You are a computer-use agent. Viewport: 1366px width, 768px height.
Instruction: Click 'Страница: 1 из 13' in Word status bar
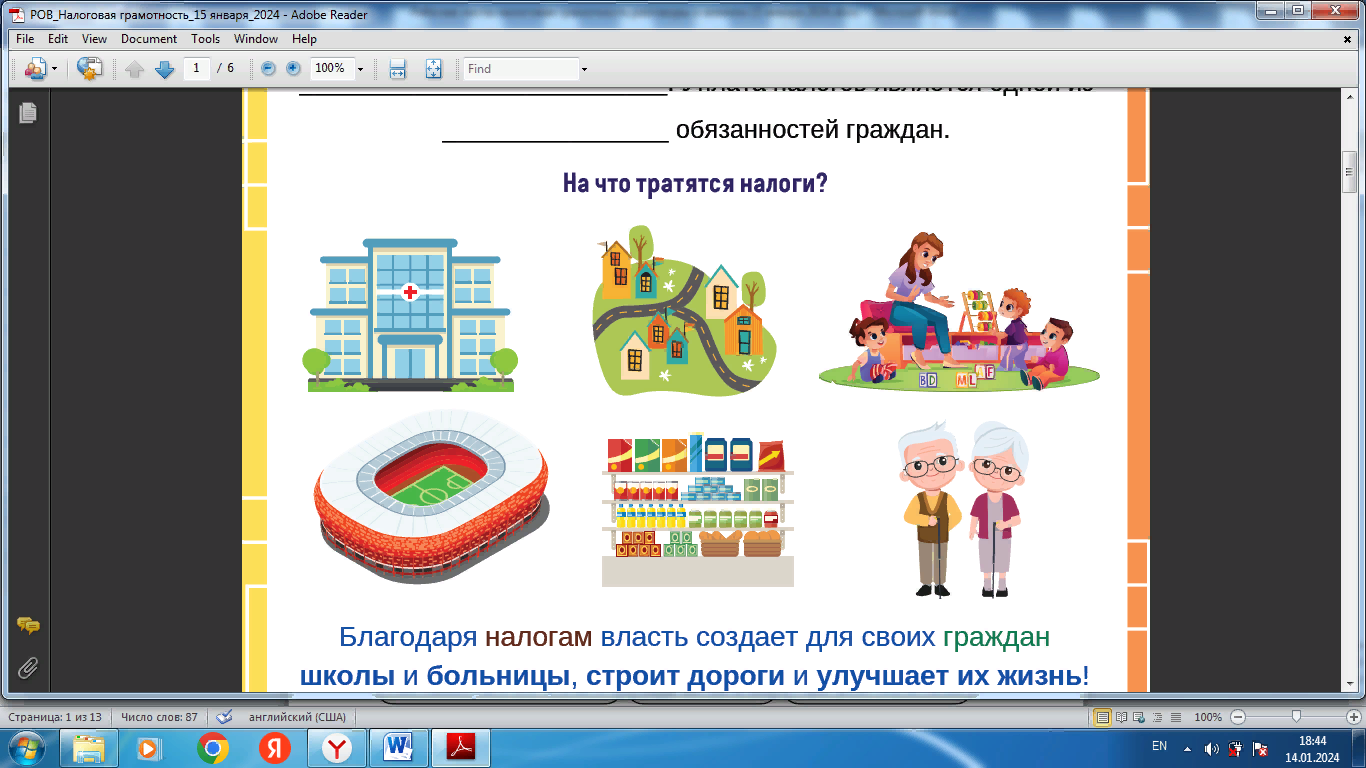pos(54,717)
